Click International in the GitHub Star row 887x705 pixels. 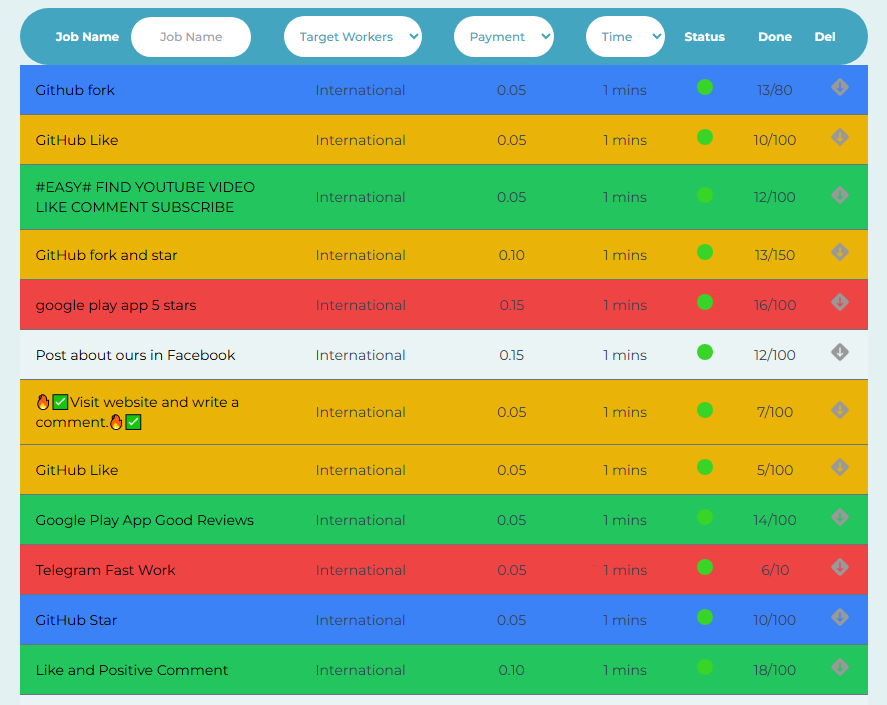pyautogui.click(x=360, y=620)
